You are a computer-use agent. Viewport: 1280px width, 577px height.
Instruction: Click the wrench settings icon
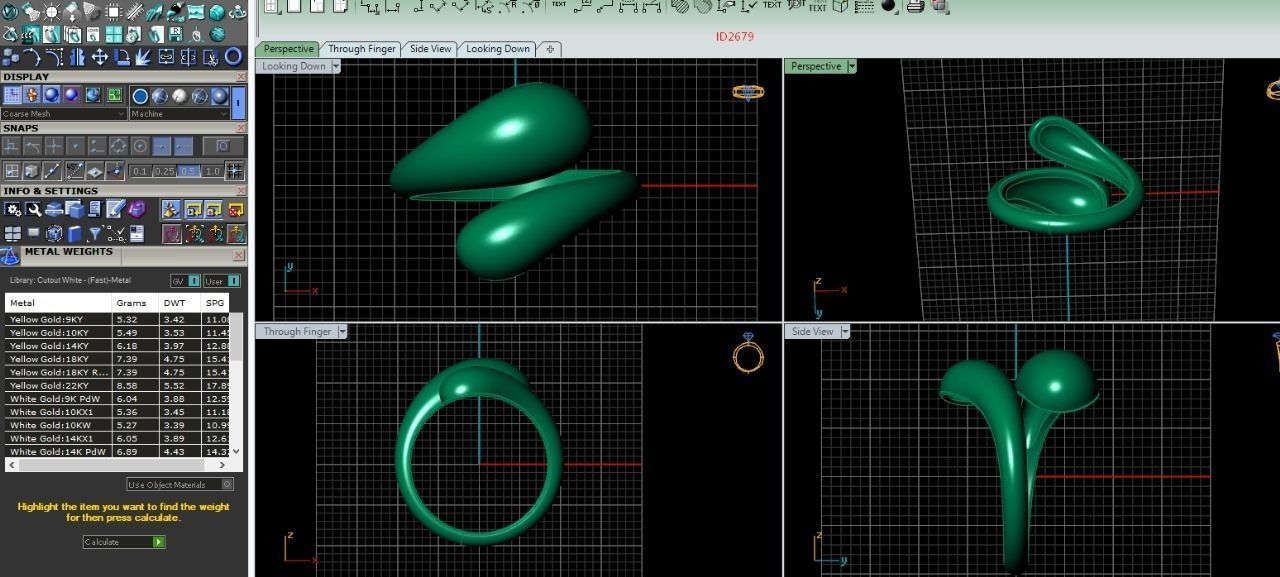coord(33,209)
